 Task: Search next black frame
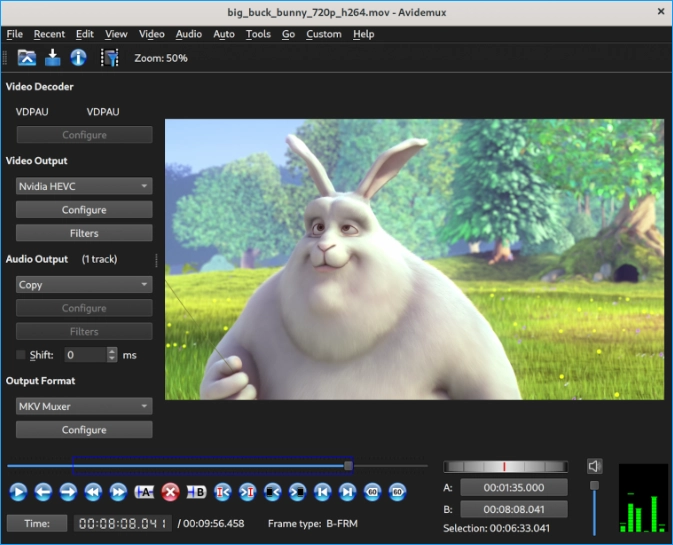[x=297, y=492]
